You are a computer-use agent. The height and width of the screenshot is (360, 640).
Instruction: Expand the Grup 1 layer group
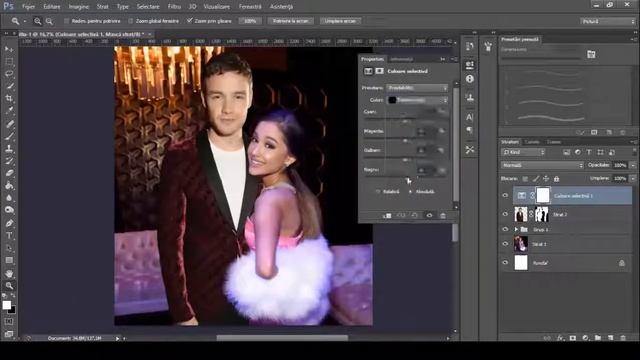516,229
